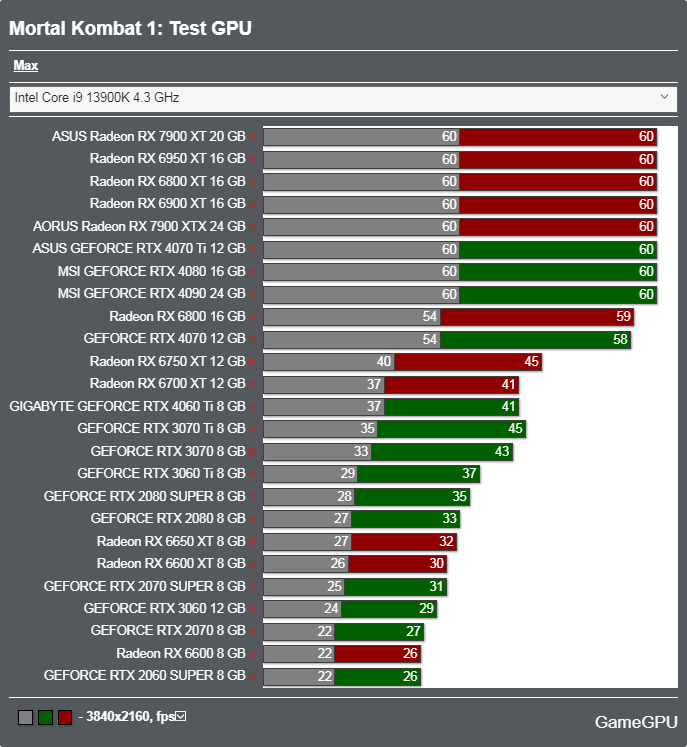Open the Intel Core i9 13900K CPU dropdown
The width and height of the screenshot is (687, 747).
[x=343, y=98]
